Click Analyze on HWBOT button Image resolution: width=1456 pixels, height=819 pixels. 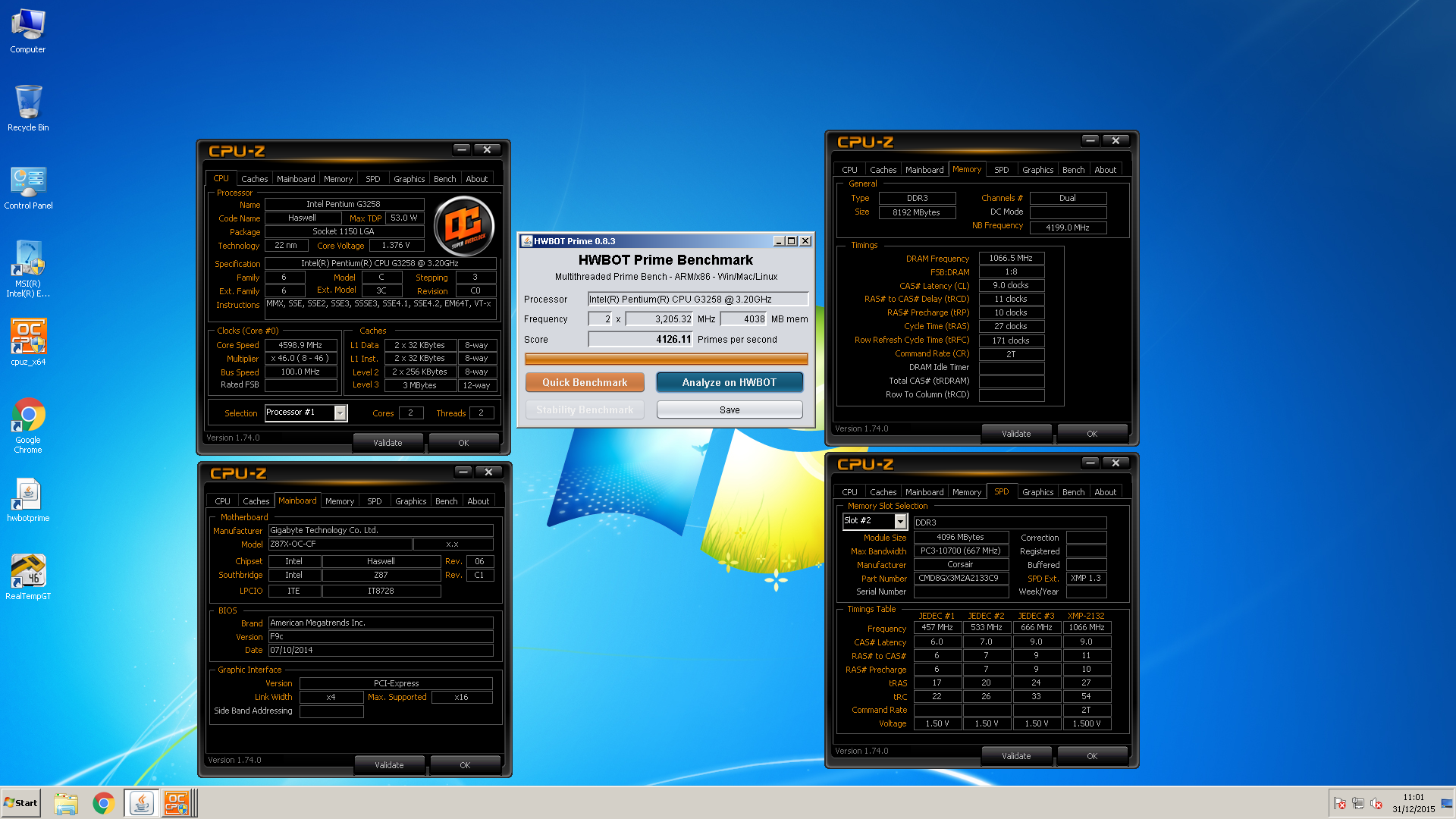[730, 382]
